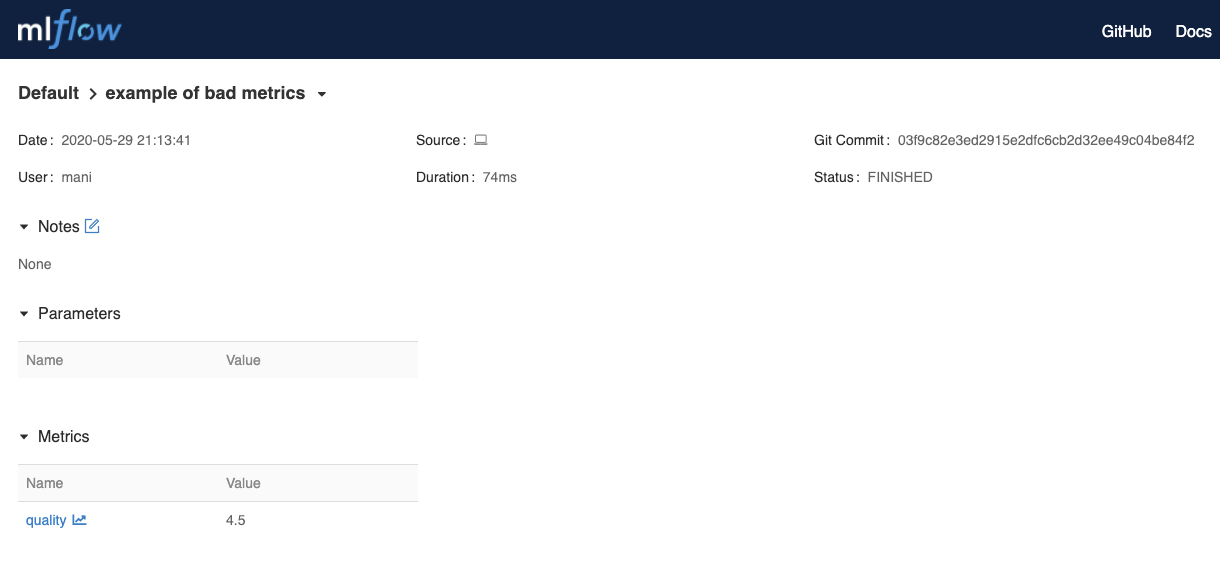Open the run name dropdown caret
The height and width of the screenshot is (579, 1220).
[x=321, y=93]
